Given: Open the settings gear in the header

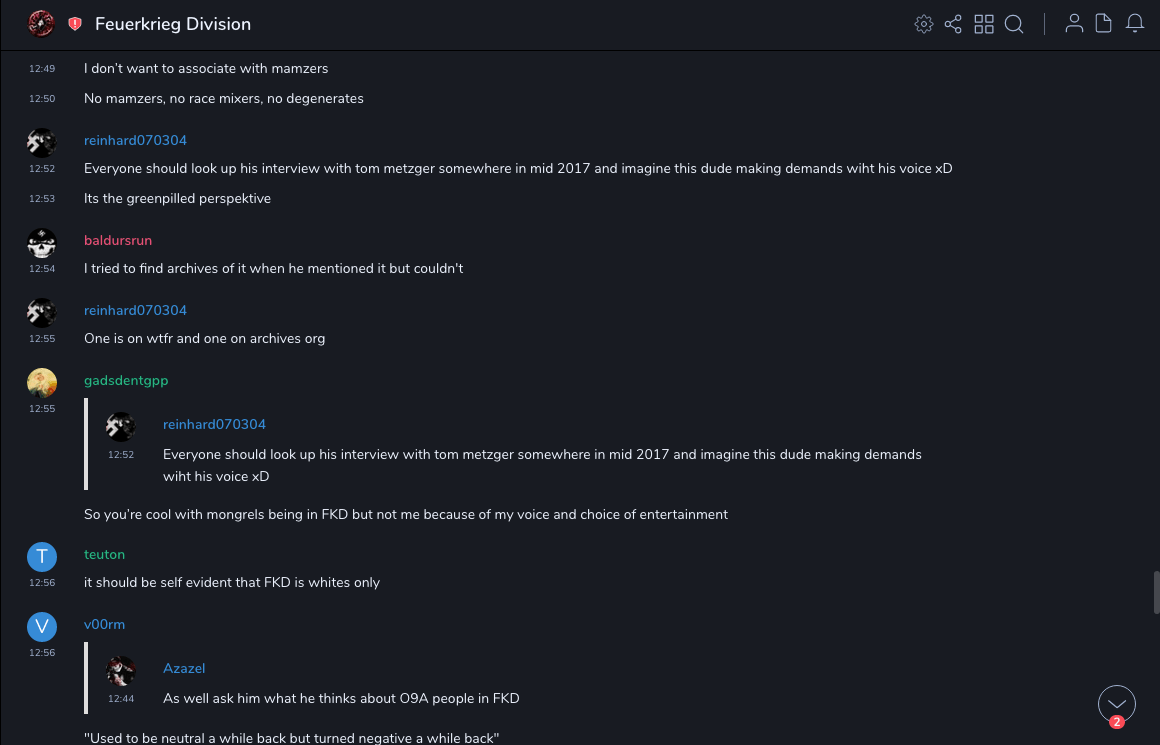Looking at the screenshot, I should [924, 24].
